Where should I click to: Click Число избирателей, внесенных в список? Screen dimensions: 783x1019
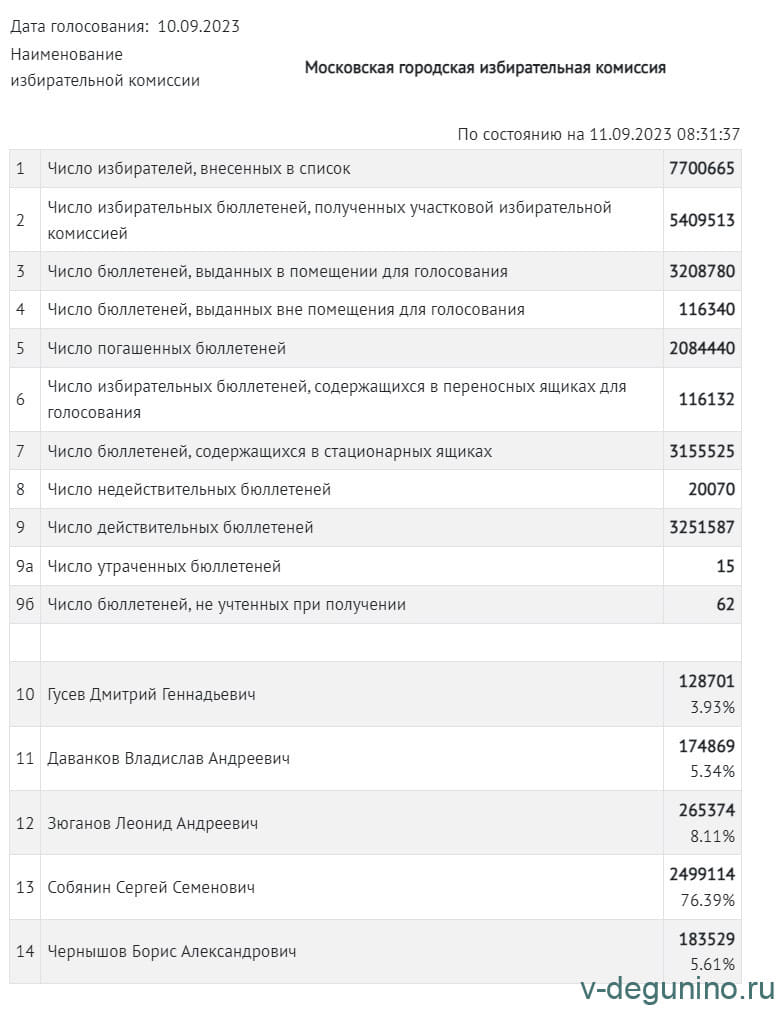pos(199,169)
